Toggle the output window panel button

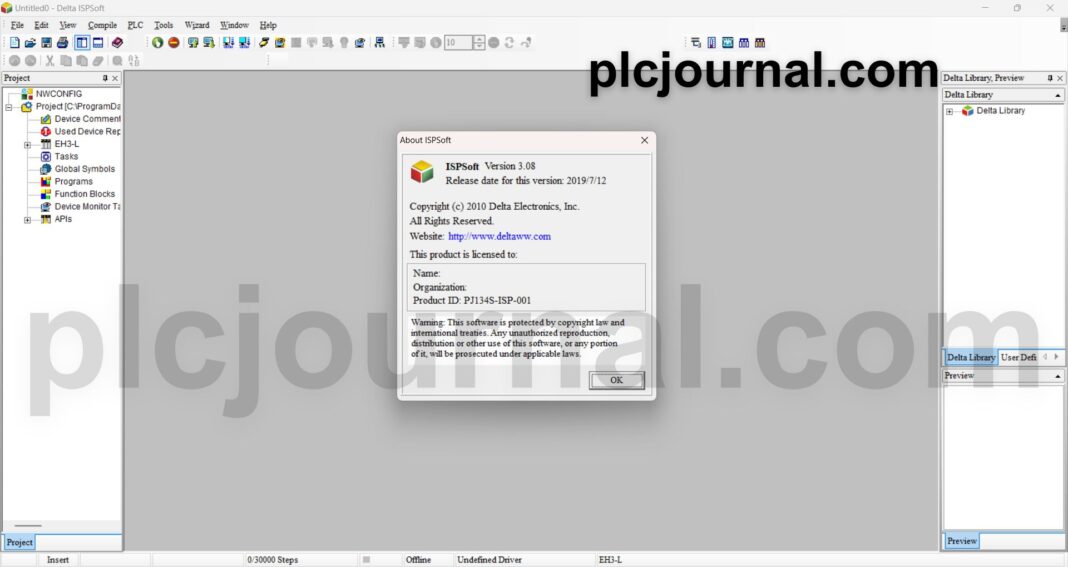[x=98, y=43]
